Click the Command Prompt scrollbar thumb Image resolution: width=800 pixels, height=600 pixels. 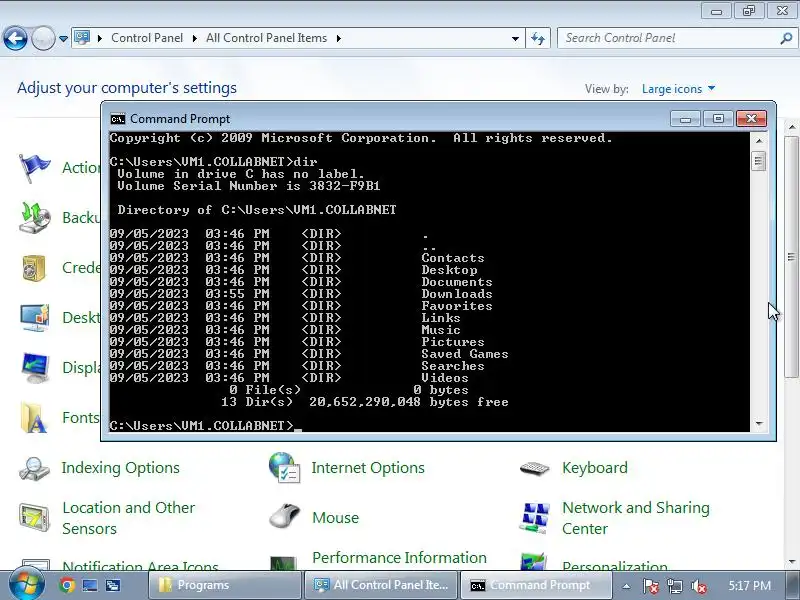pyautogui.click(x=758, y=161)
